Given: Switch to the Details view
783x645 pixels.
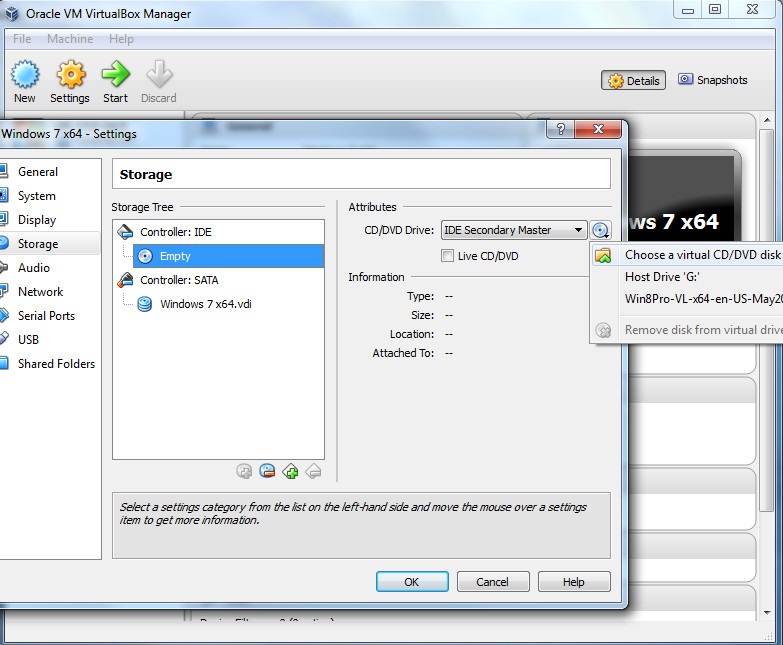Looking at the screenshot, I should (x=633, y=80).
